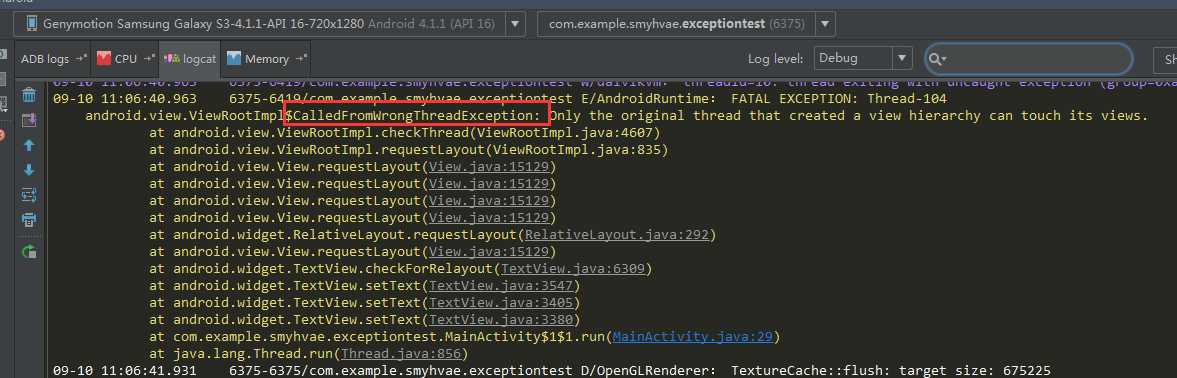Open TextView.java:3405 link
Viewport: 1177px width, 378px height.
(x=501, y=302)
